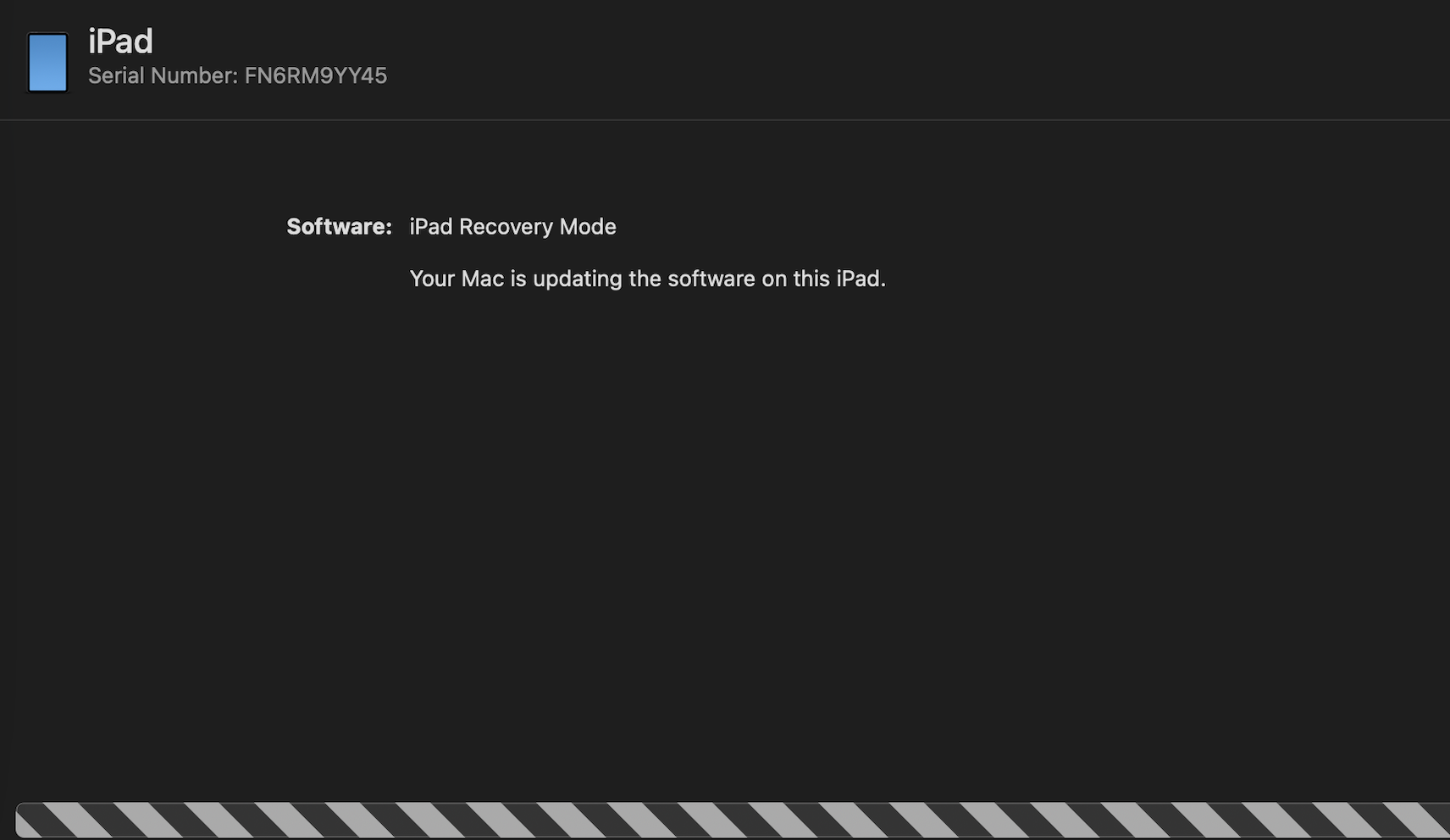Click the word software in status message
Viewport: 1450px width, 840px height.
(711, 279)
